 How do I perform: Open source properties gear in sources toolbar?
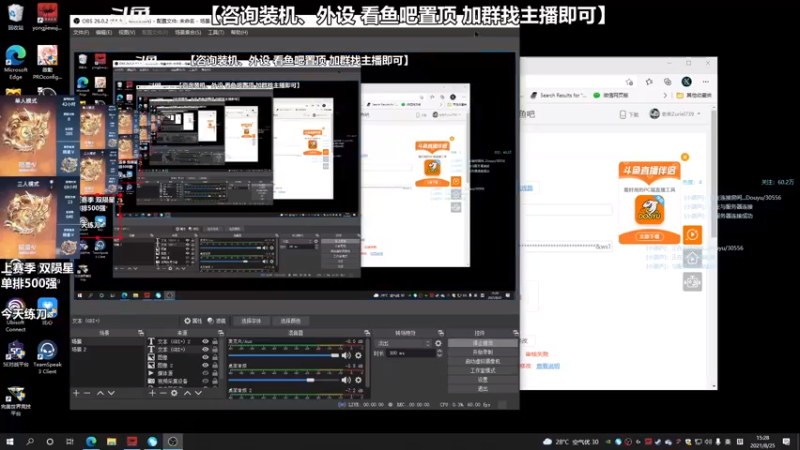174,393
